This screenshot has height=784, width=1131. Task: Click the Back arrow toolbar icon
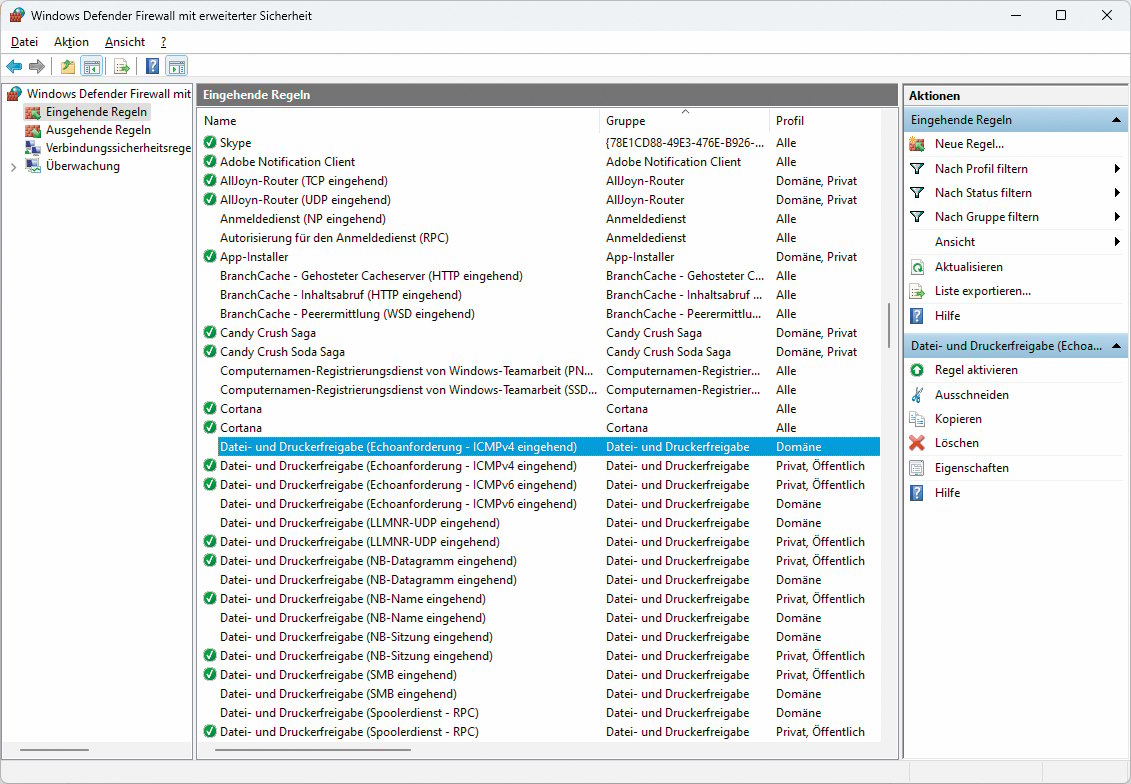14,67
